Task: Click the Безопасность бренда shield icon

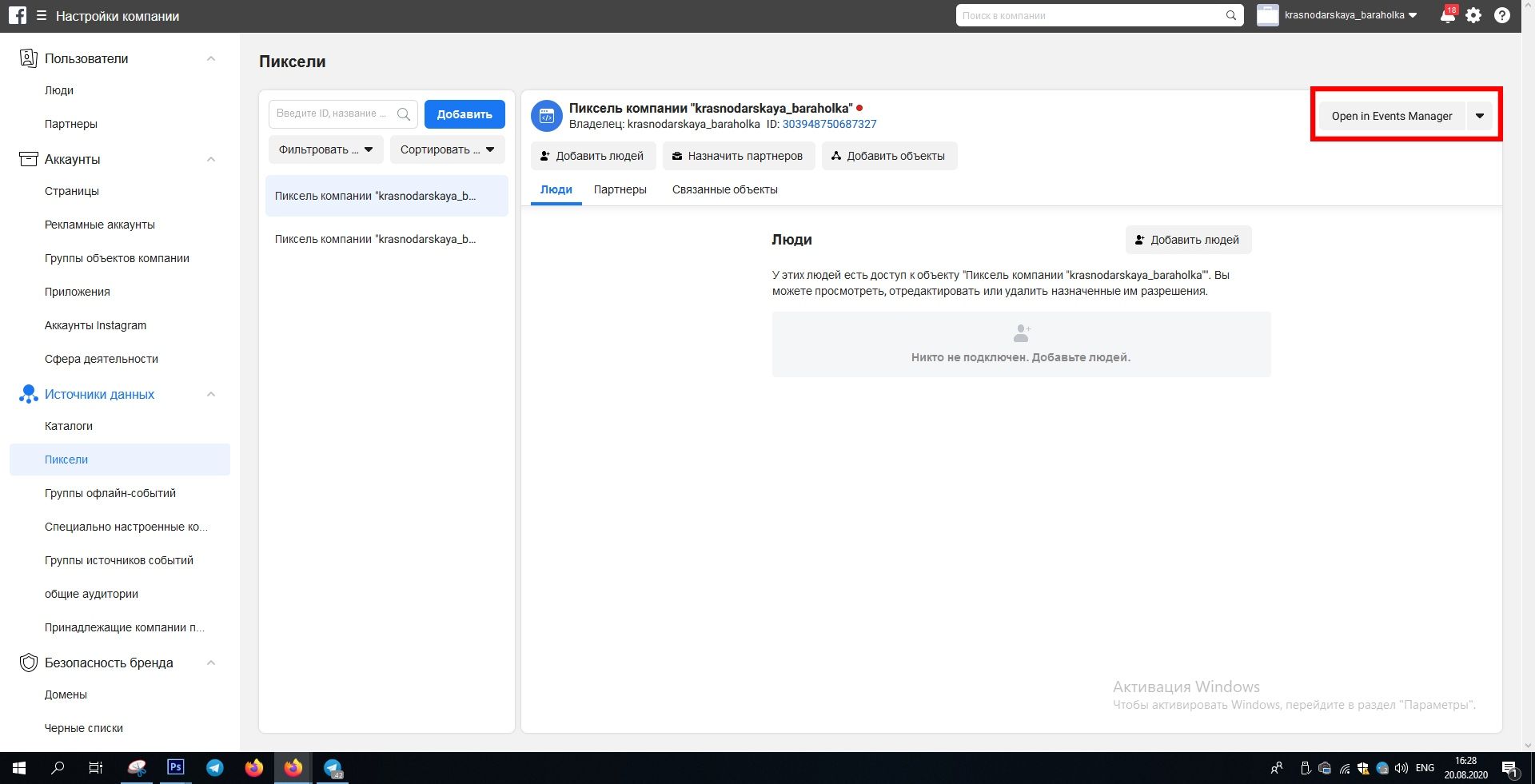Action: pyautogui.click(x=29, y=663)
